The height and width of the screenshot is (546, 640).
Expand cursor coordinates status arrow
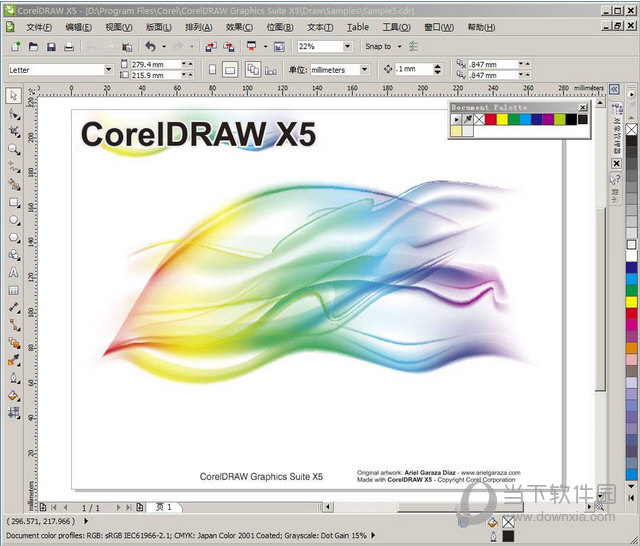pos(86,521)
